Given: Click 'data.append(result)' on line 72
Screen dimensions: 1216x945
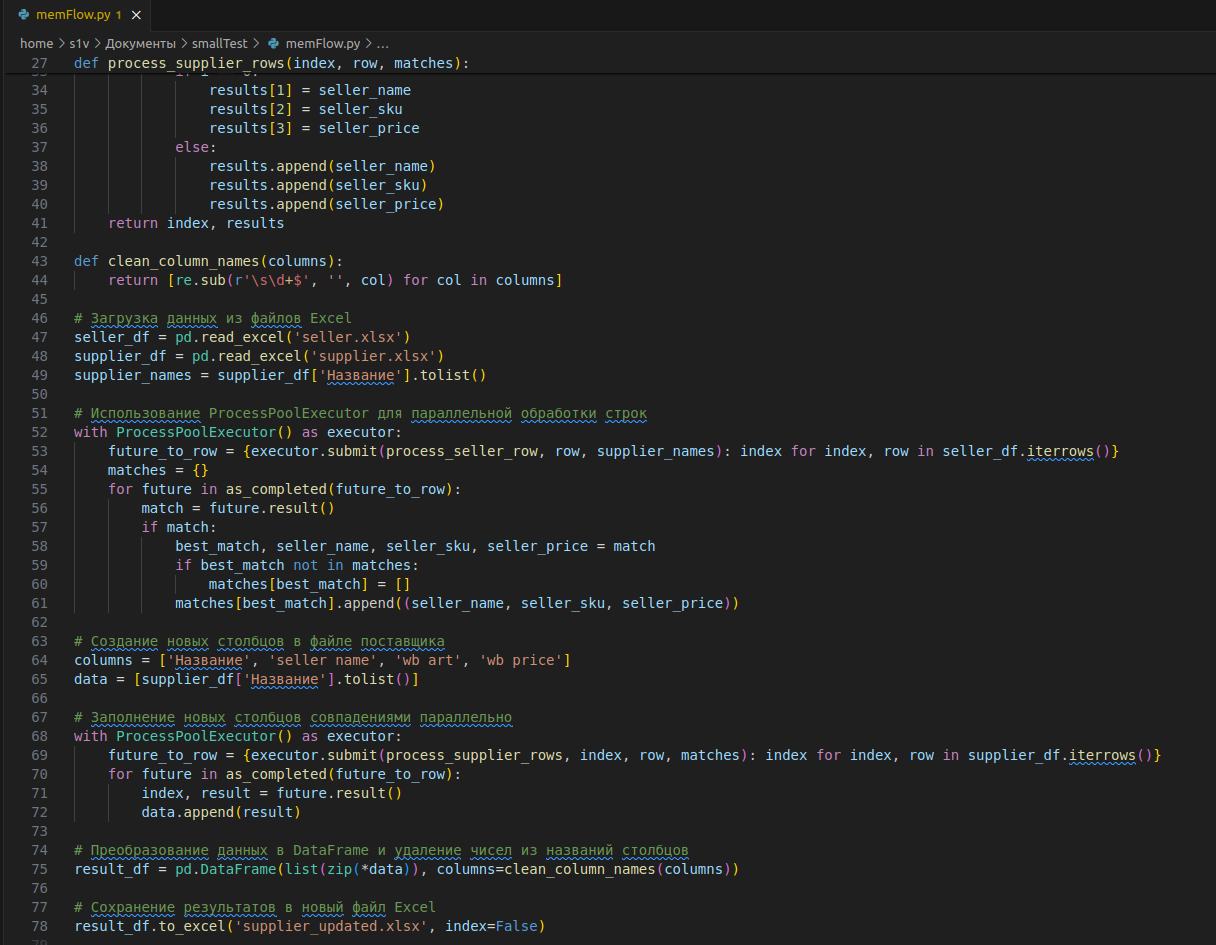Looking at the screenshot, I should click(x=221, y=812).
